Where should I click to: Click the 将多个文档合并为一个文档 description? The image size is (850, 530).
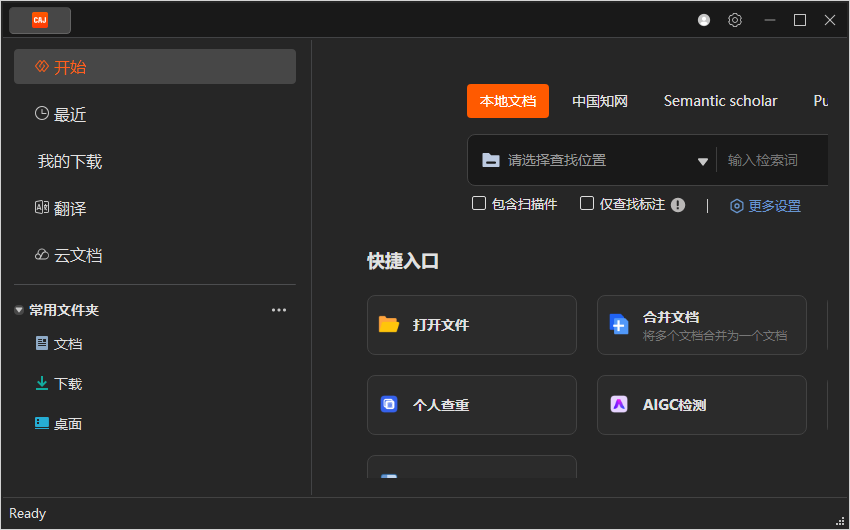click(714, 335)
